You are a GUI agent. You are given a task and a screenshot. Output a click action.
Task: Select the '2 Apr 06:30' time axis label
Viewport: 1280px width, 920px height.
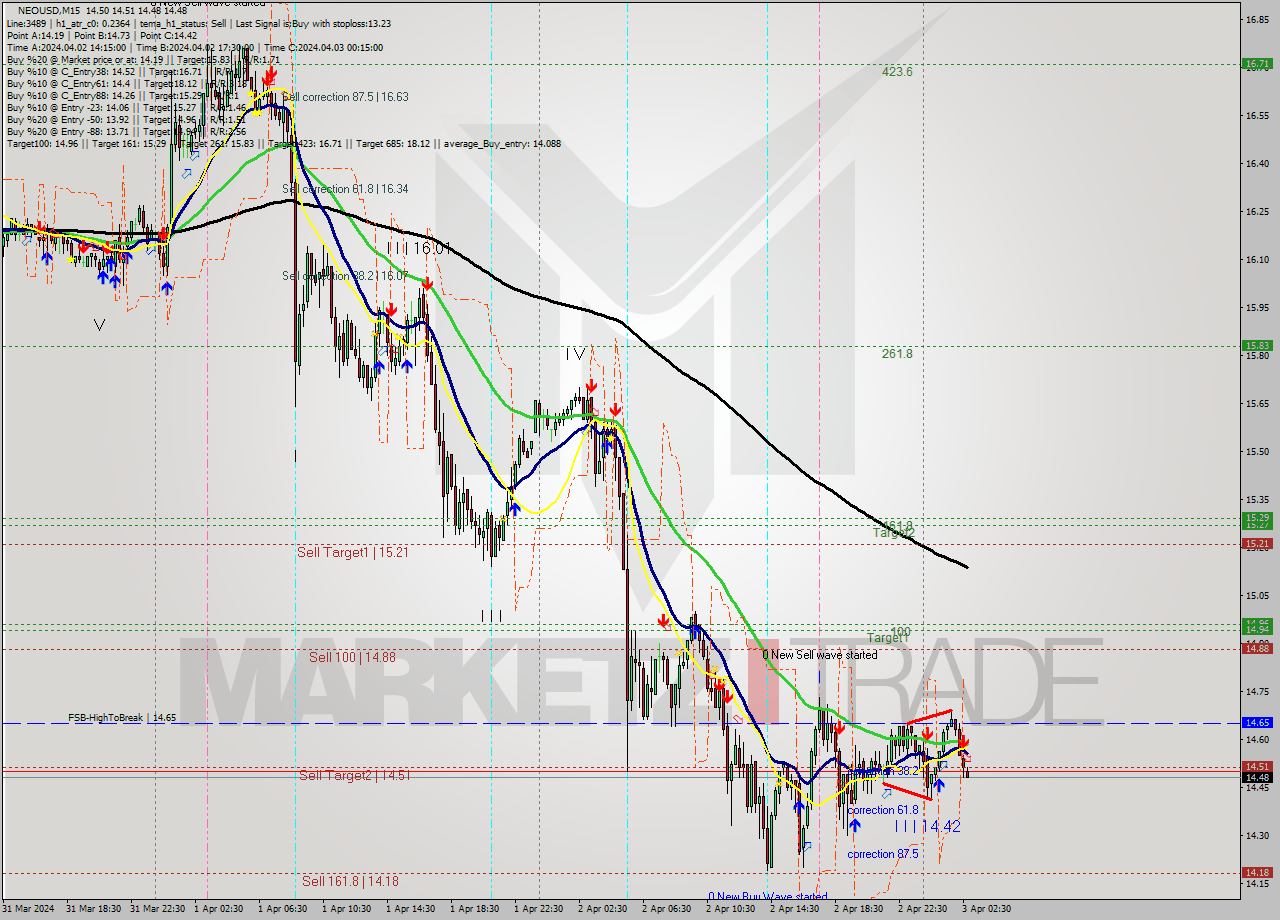[668, 909]
